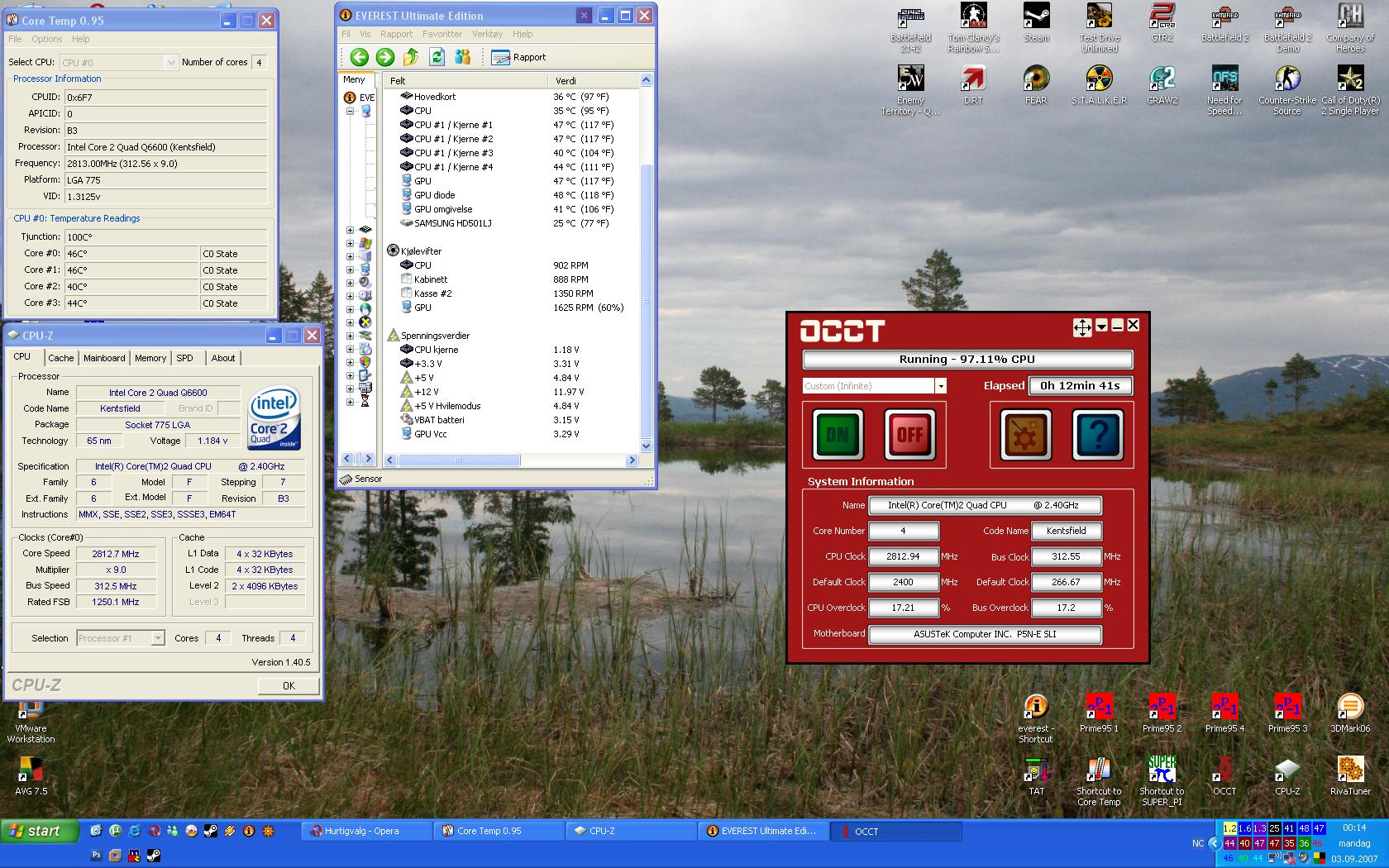The height and width of the screenshot is (868, 1389).
Task: Open TAT desktop shortcut
Action: click(x=1036, y=776)
